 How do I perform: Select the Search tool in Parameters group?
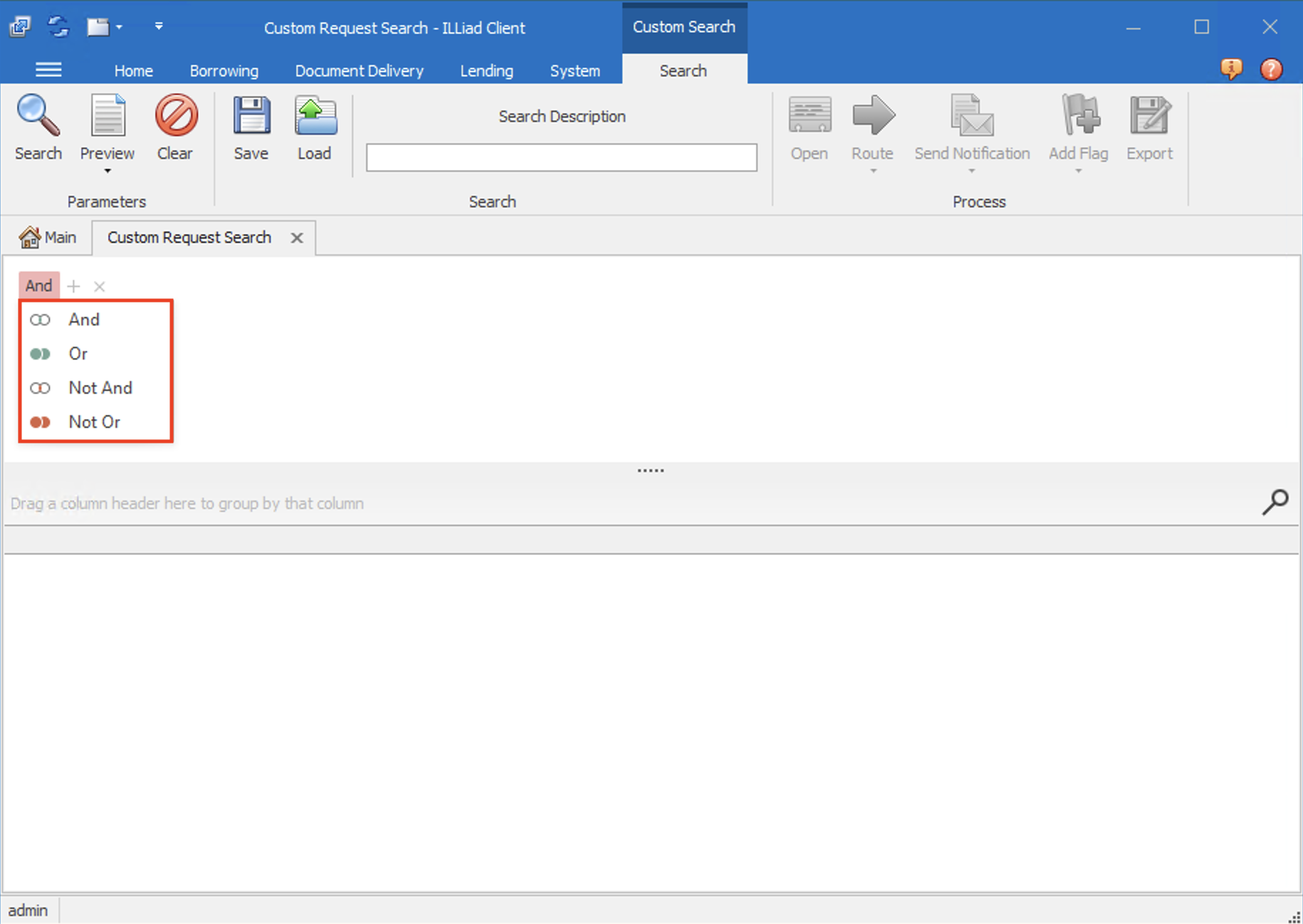tap(38, 128)
